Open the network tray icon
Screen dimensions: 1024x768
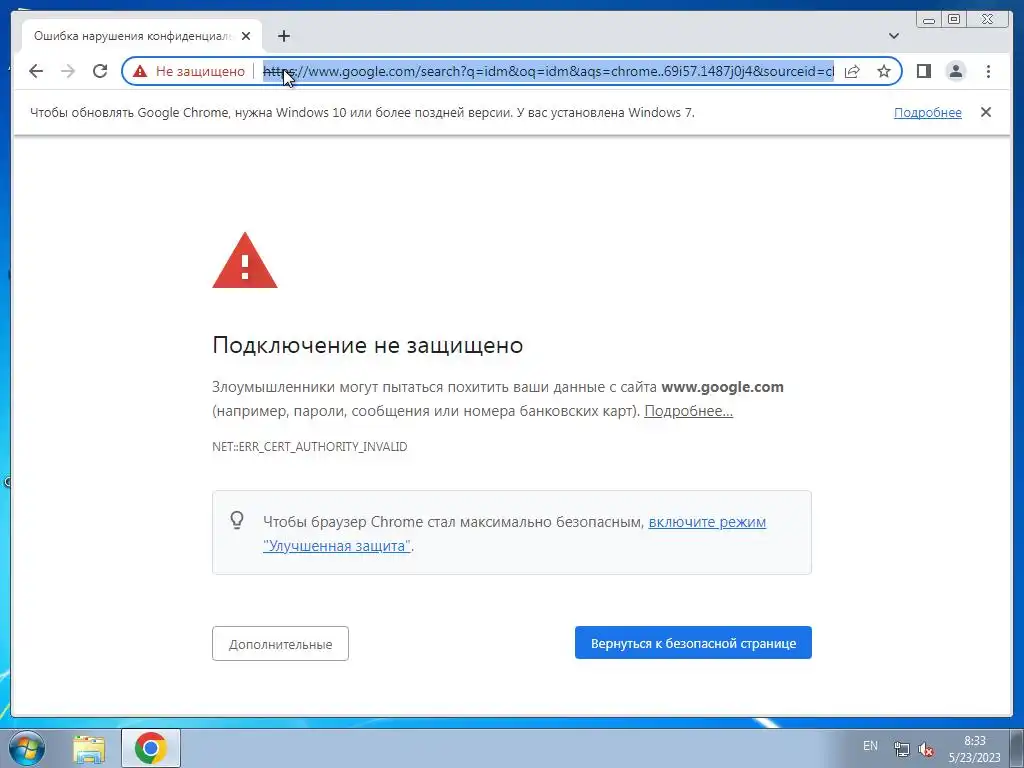coord(901,750)
